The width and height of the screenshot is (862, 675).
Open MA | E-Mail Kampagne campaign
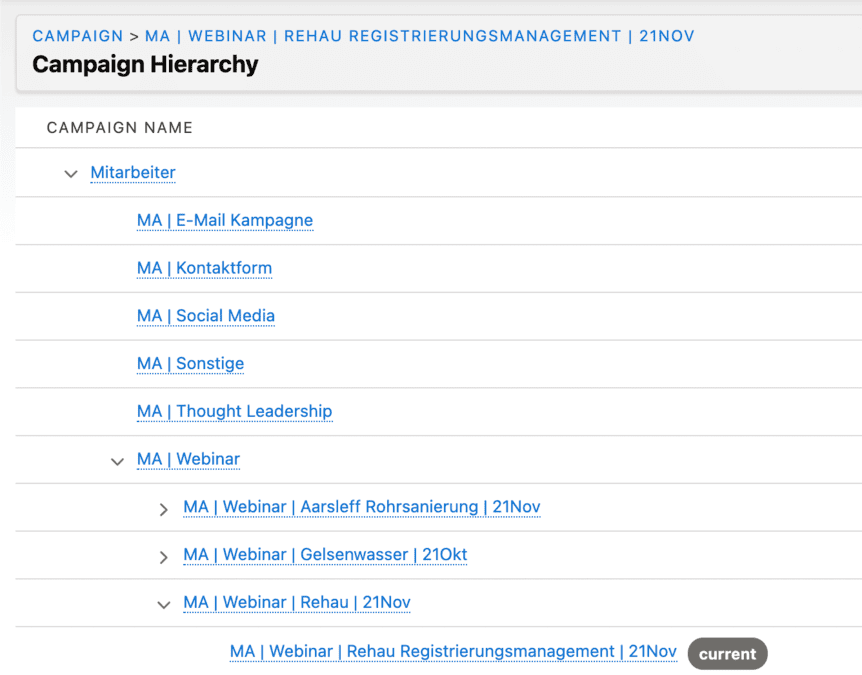pos(225,220)
